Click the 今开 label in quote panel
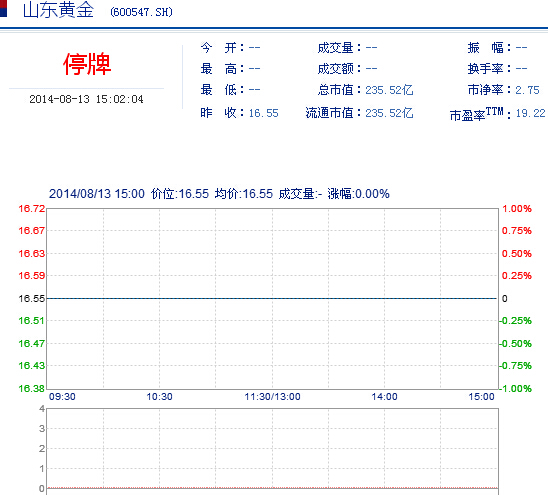This screenshot has height=495, width=548. point(219,48)
